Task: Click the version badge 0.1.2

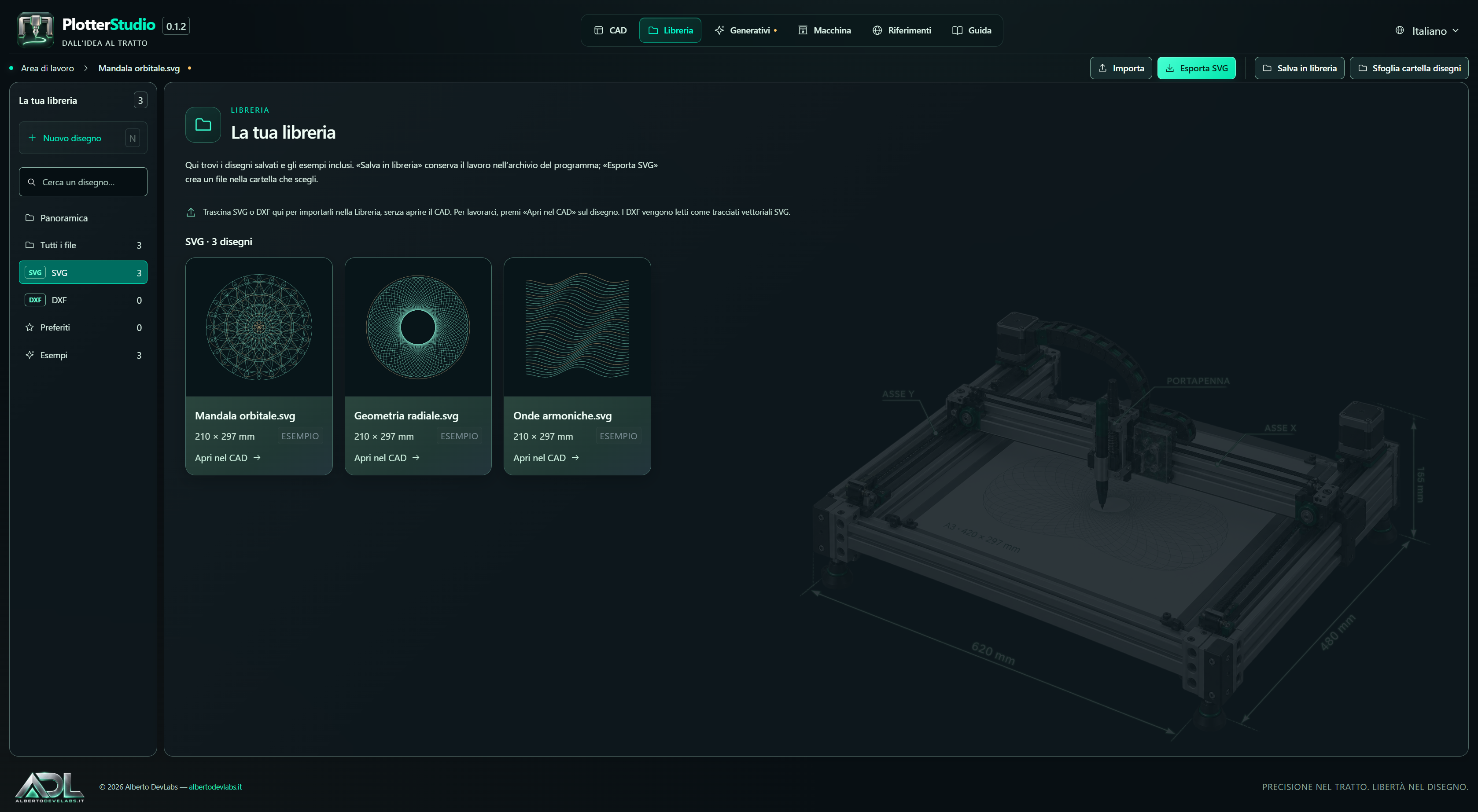Action: pyautogui.click(x=176, y=26)
